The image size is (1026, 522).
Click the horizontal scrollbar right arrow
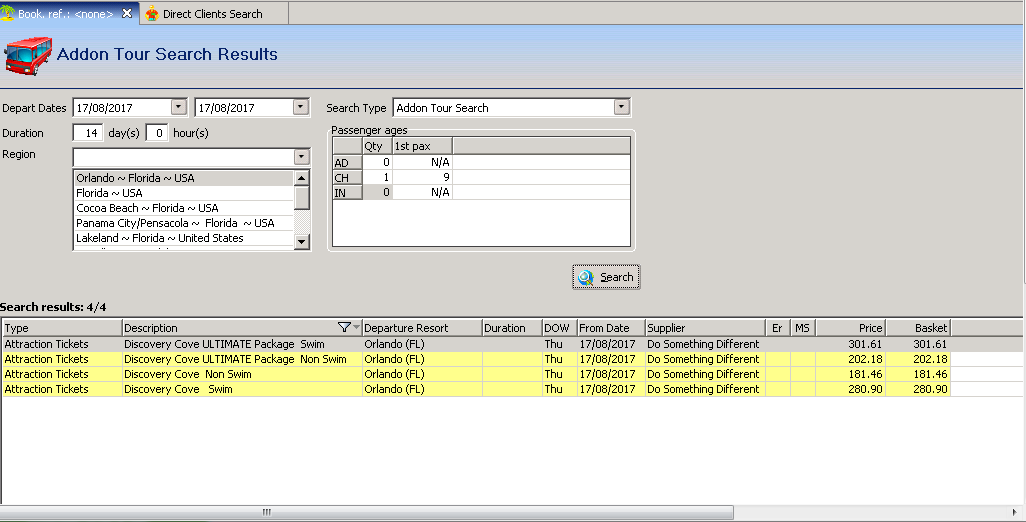tap(1014, 512)
